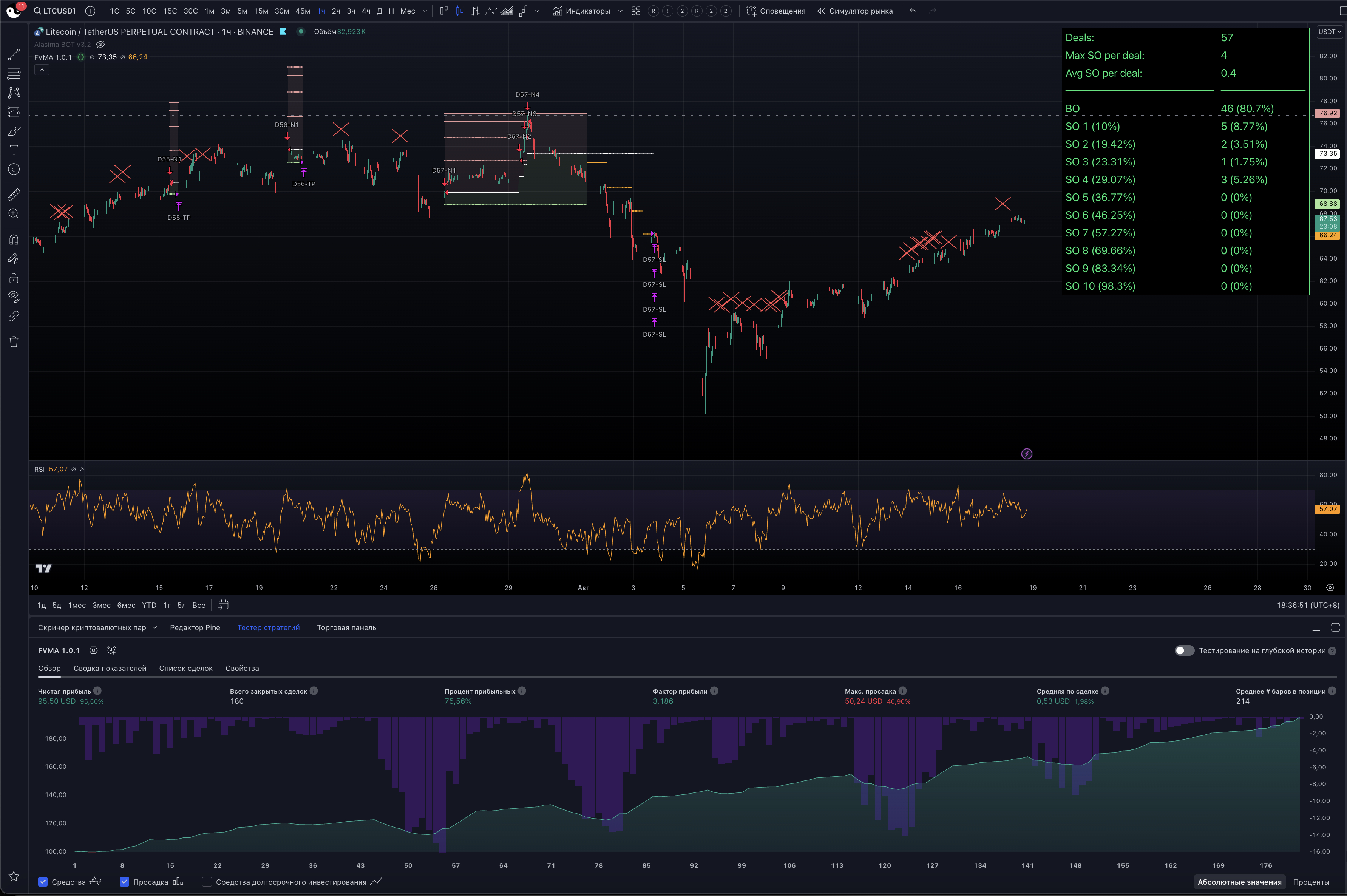
Task: Switch to Список сделок tab
Action: coord(185,668)
